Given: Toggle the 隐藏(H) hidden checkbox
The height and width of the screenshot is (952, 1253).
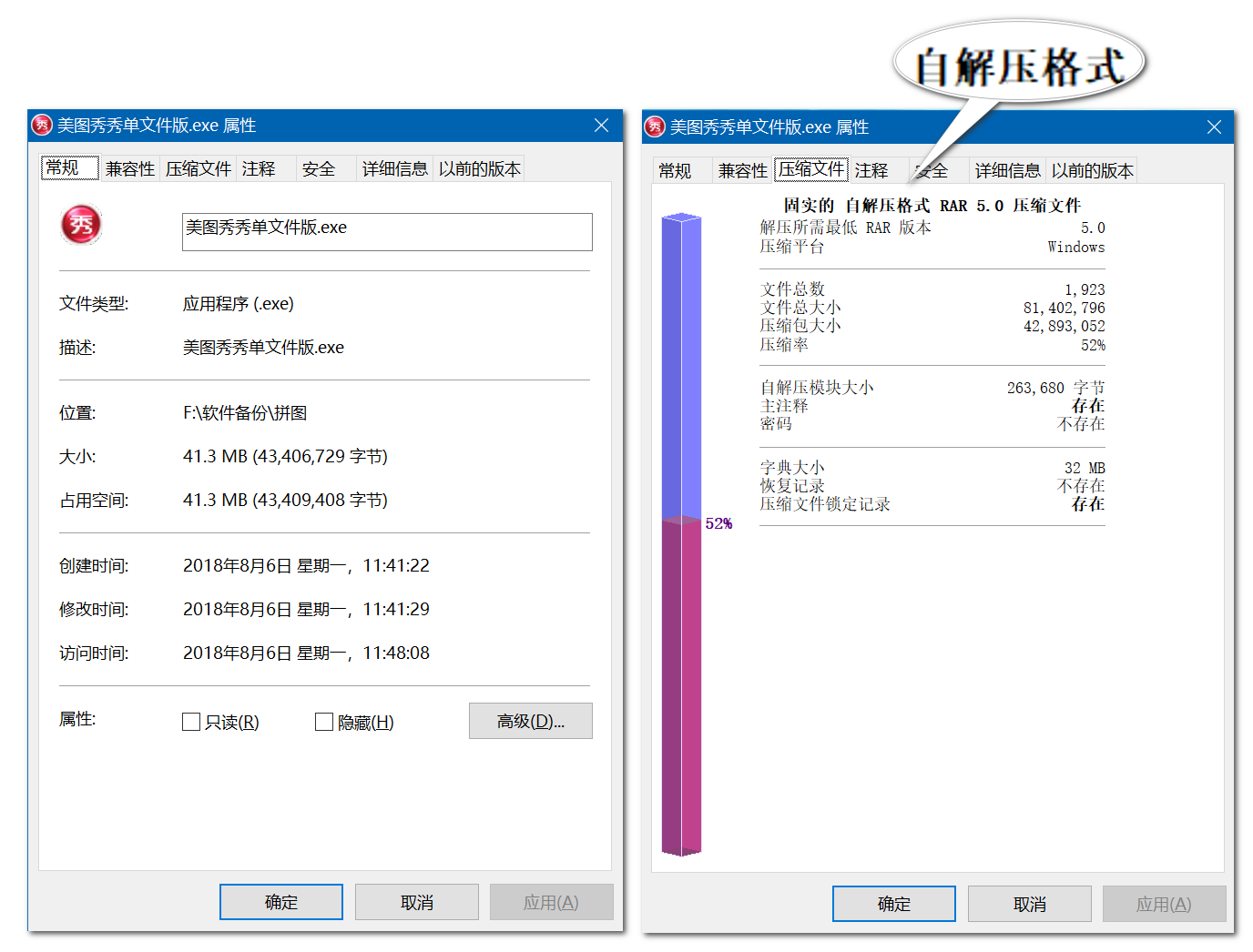Looking at the screenshot, I should click(324, 722).
